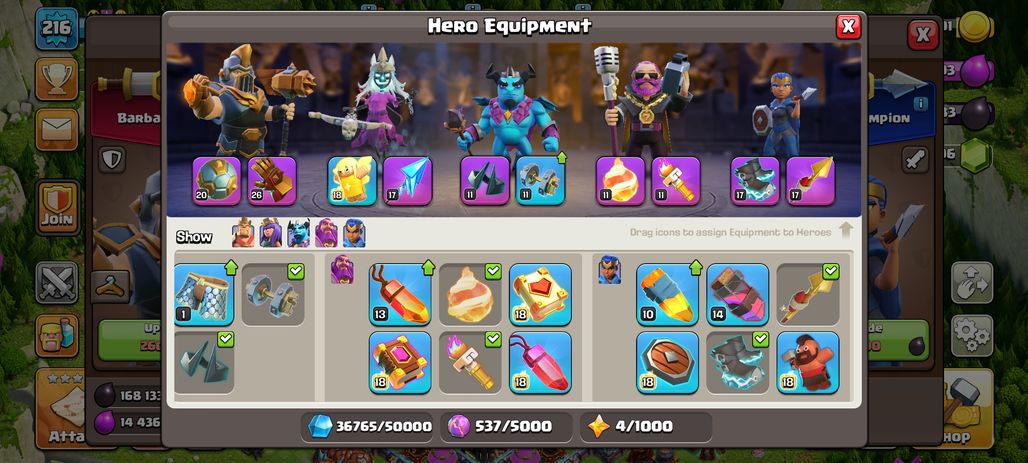The width and height of the screenshot is (1028, 463).
Task: Open Grand Warden's level 11 torch slot
Action: 676,181
